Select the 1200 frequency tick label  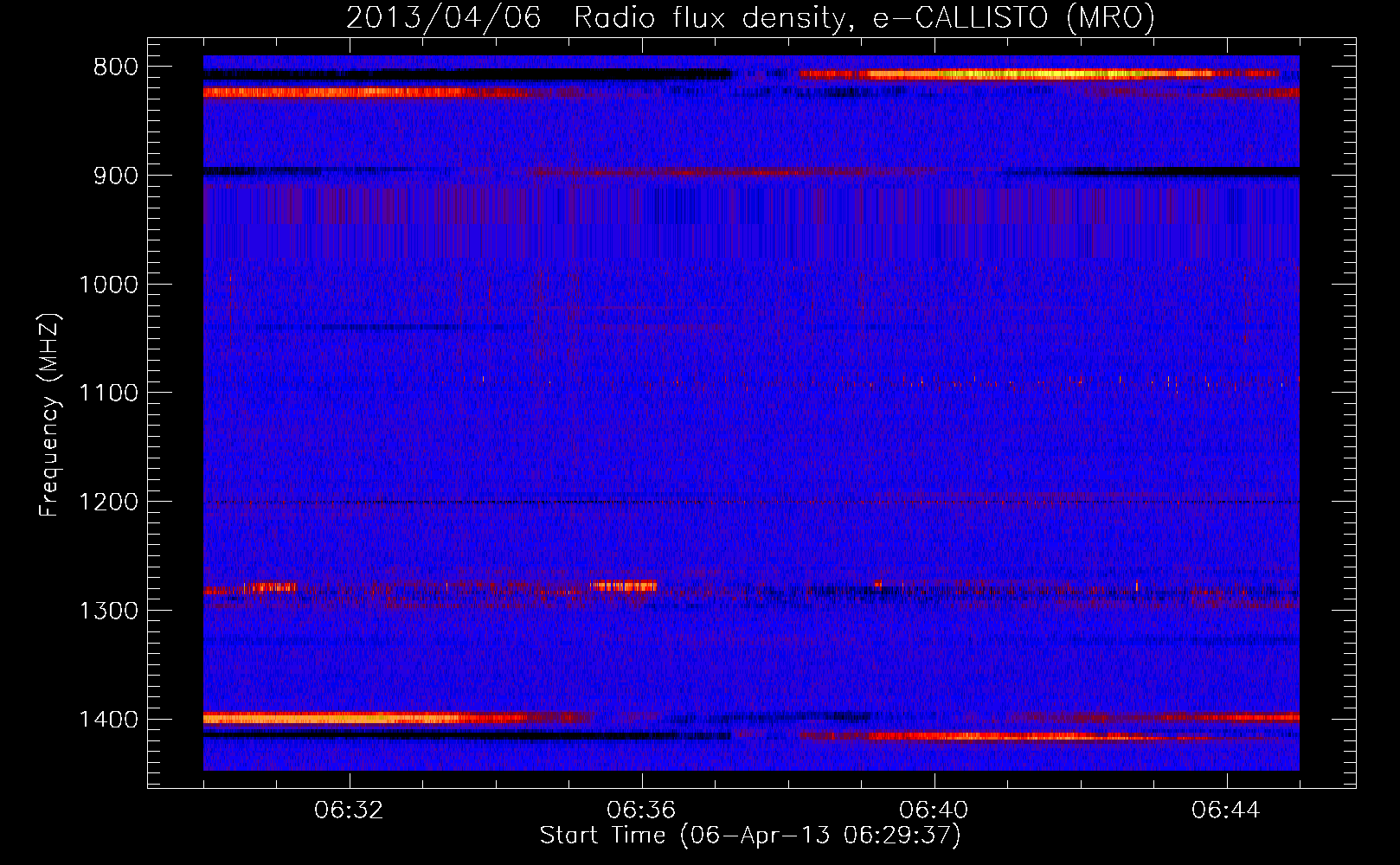pyautogui.click(x=108, y=503)
